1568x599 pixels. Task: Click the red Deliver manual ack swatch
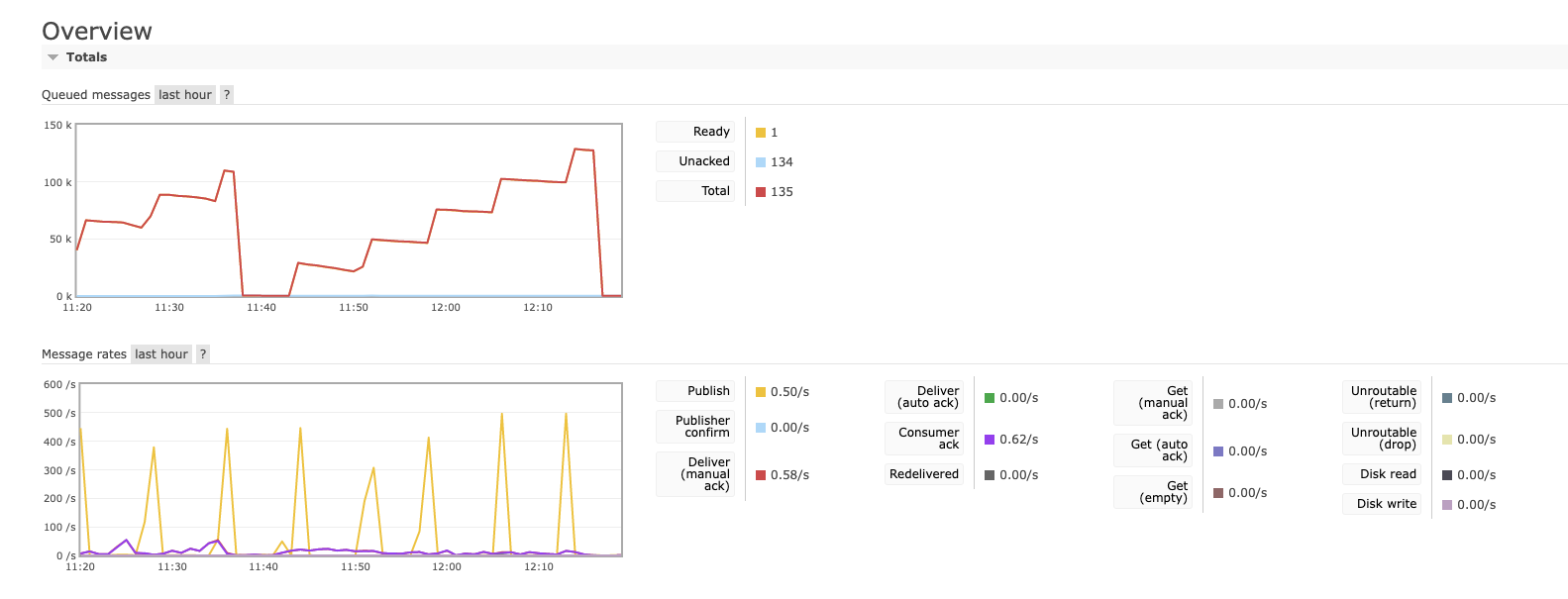(x=761, y=475)
